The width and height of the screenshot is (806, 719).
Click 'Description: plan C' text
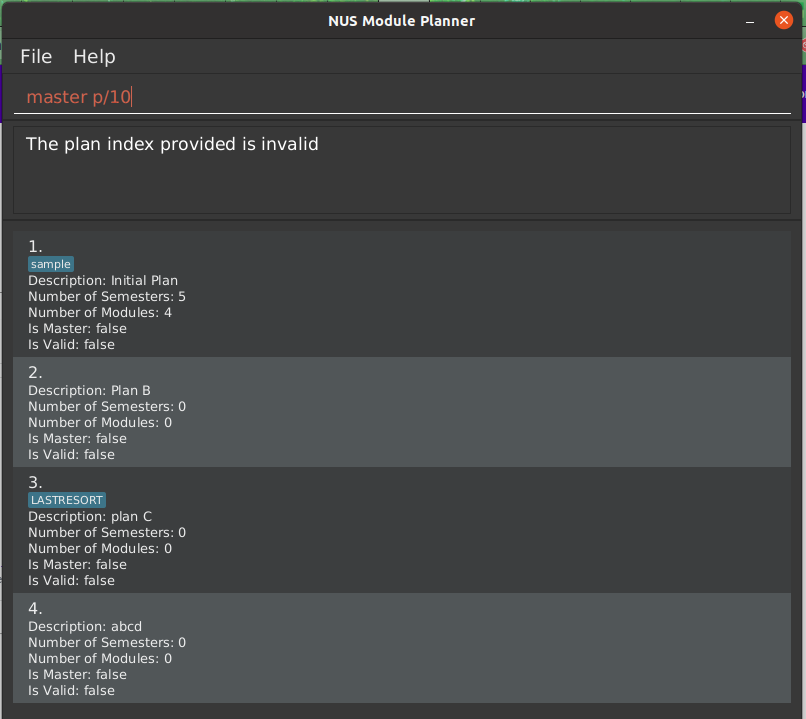pos(90,517)
